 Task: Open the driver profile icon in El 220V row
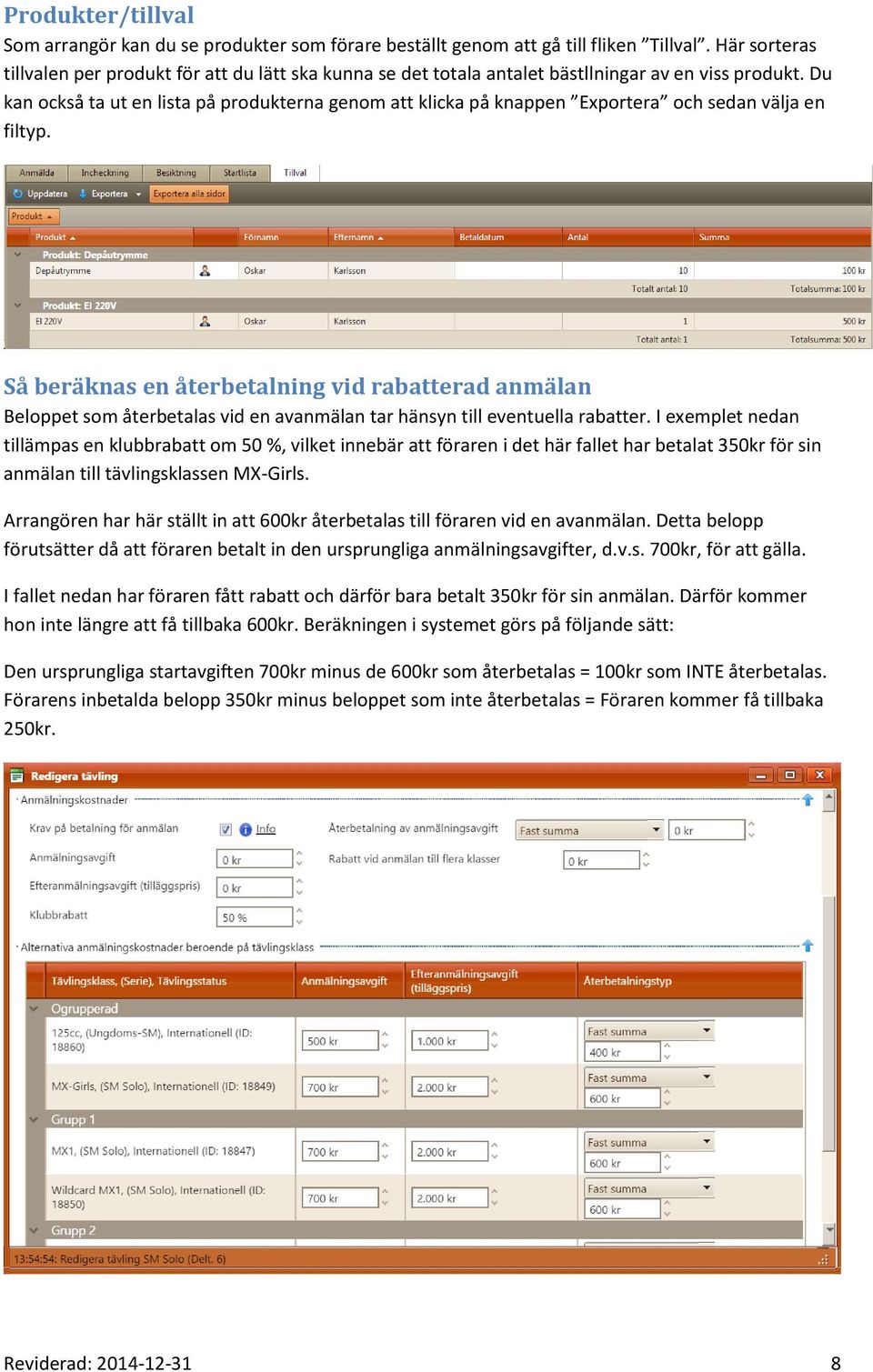click(x=206, y=322)
